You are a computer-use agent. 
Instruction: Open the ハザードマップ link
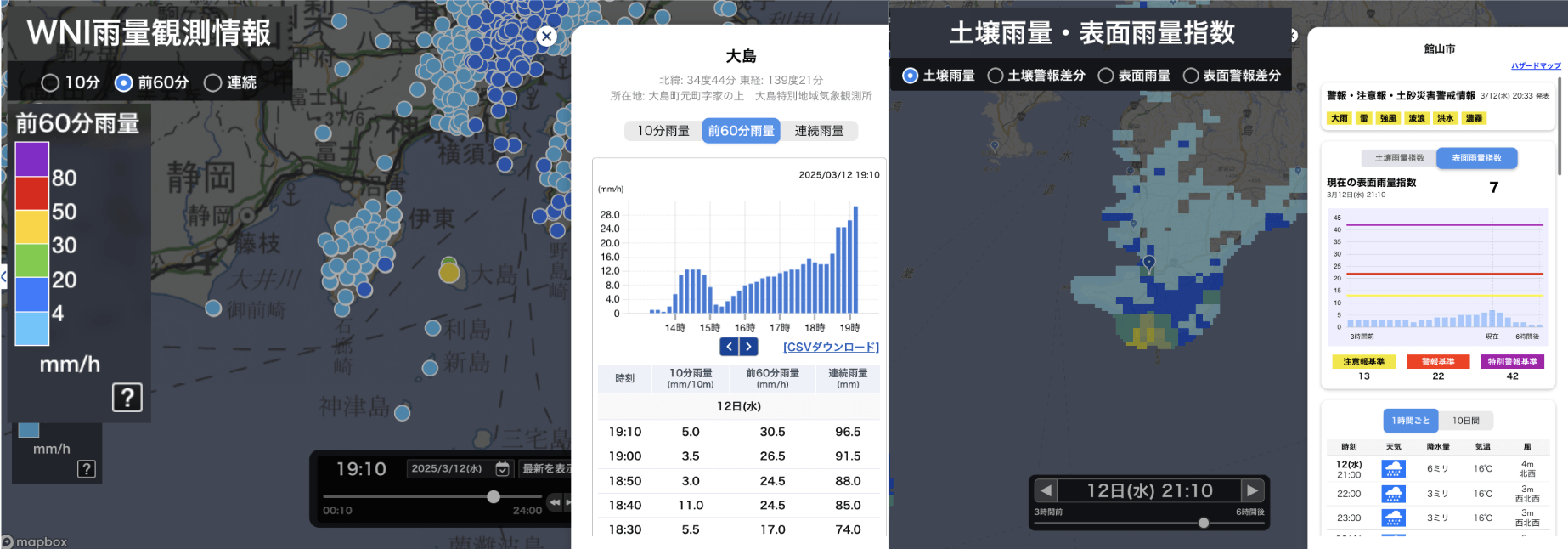click(1536, 65)
